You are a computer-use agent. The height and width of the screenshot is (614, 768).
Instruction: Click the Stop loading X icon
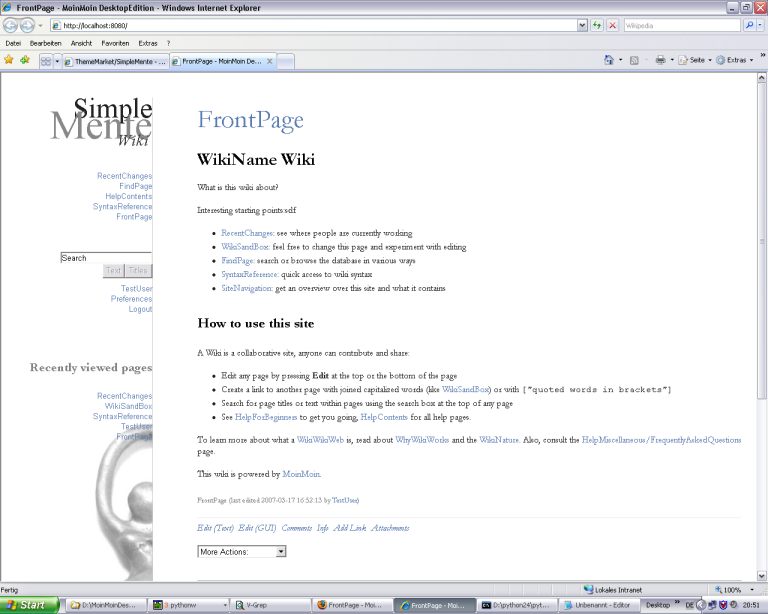point(612,25)
